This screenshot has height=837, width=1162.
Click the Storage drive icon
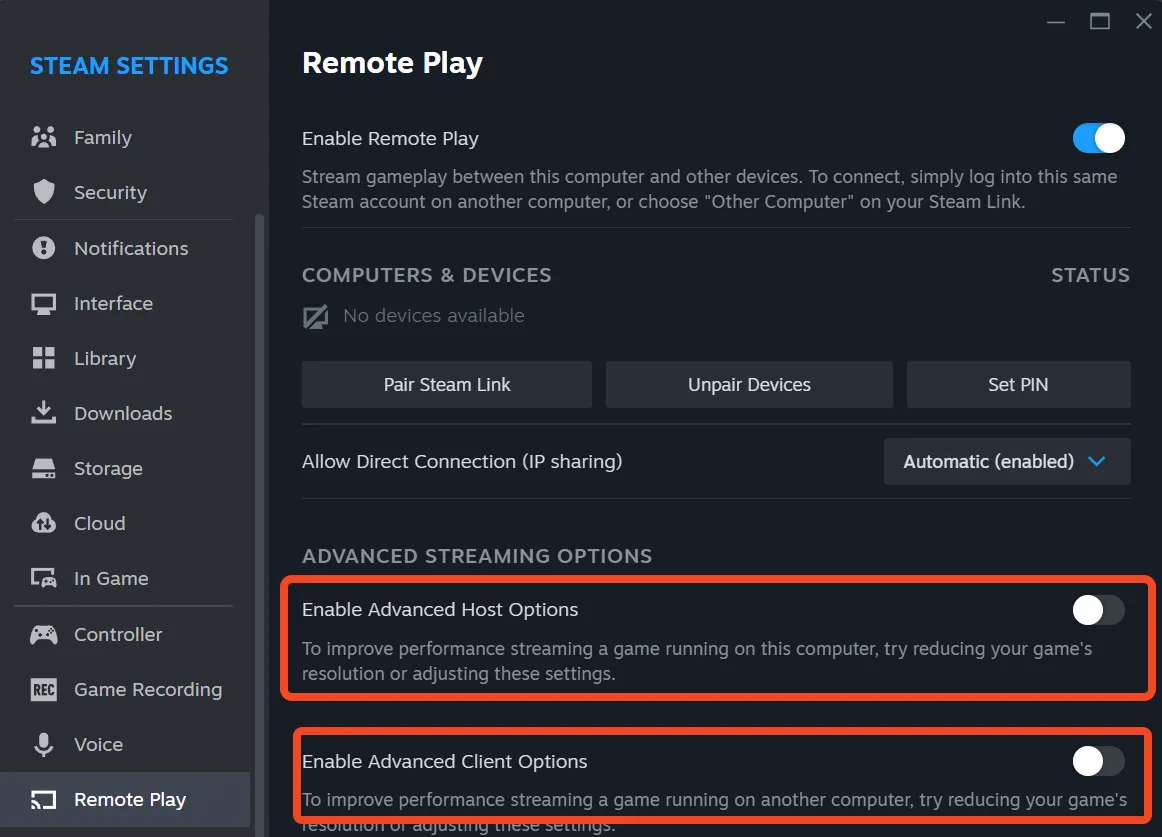click(x=45, y=468)
